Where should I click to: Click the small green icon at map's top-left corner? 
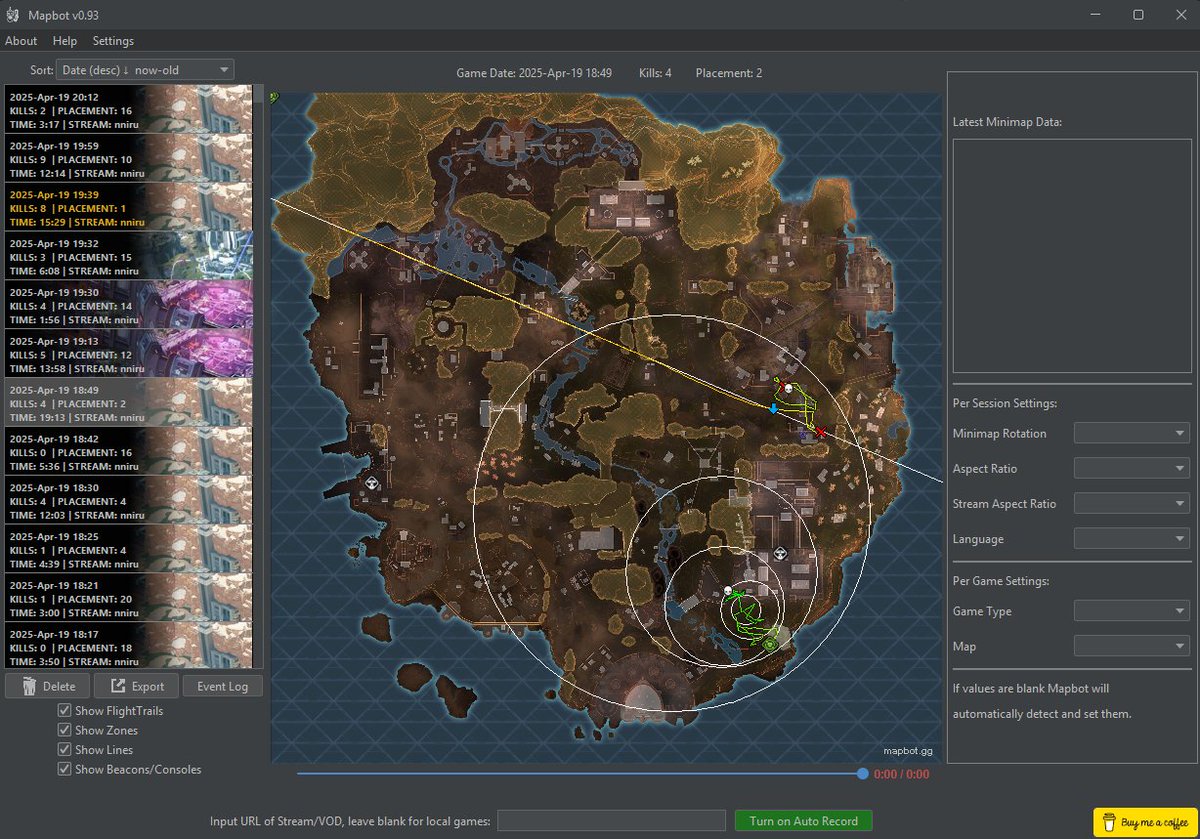coord(273,97)
